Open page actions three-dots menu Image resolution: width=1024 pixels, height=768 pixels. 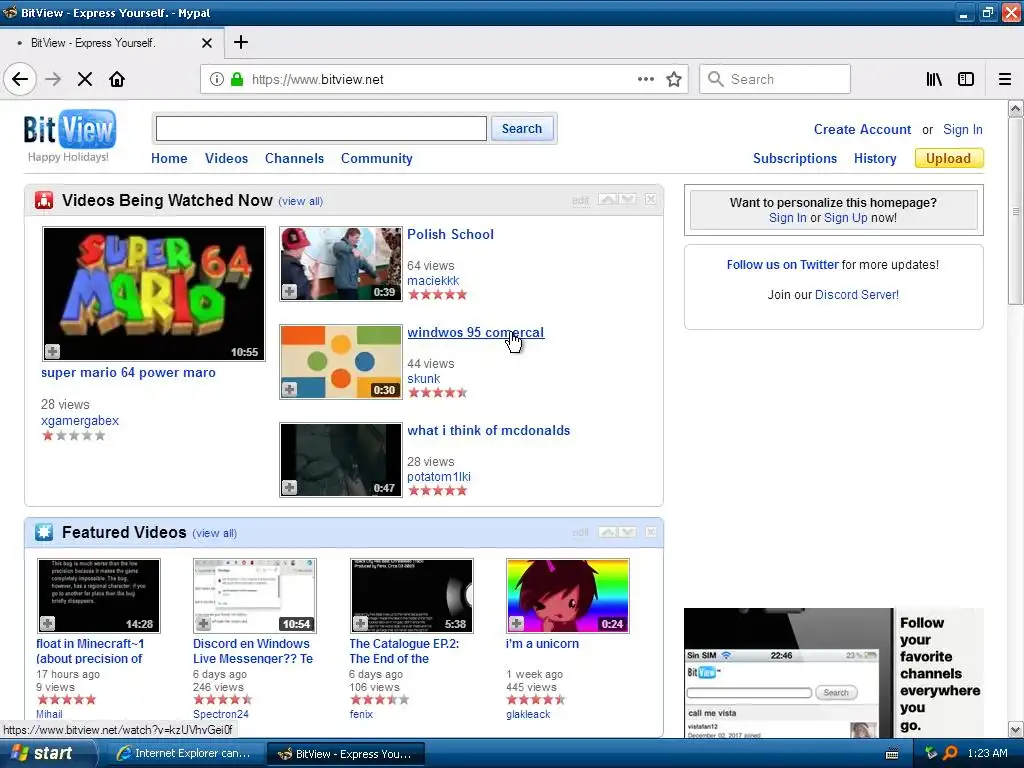click(x=646, y=79)
